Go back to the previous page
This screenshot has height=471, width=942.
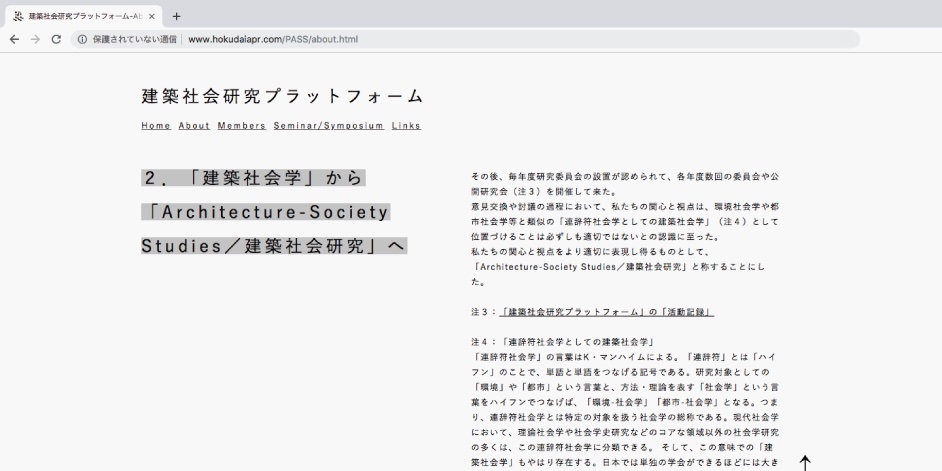[x=13, y=39]
